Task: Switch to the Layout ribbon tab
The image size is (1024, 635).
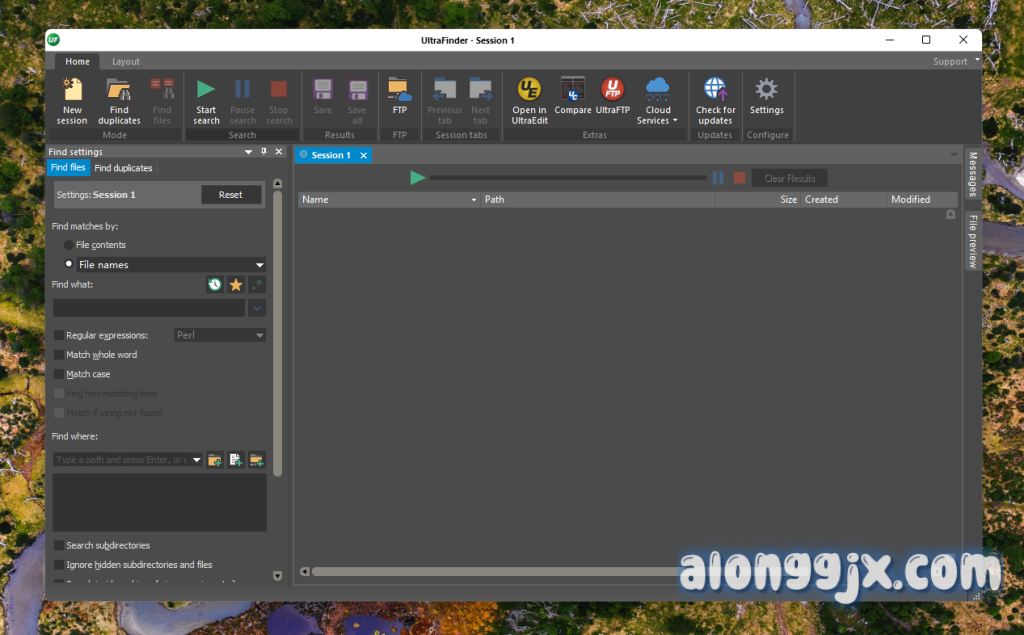Action: [126, 62]
